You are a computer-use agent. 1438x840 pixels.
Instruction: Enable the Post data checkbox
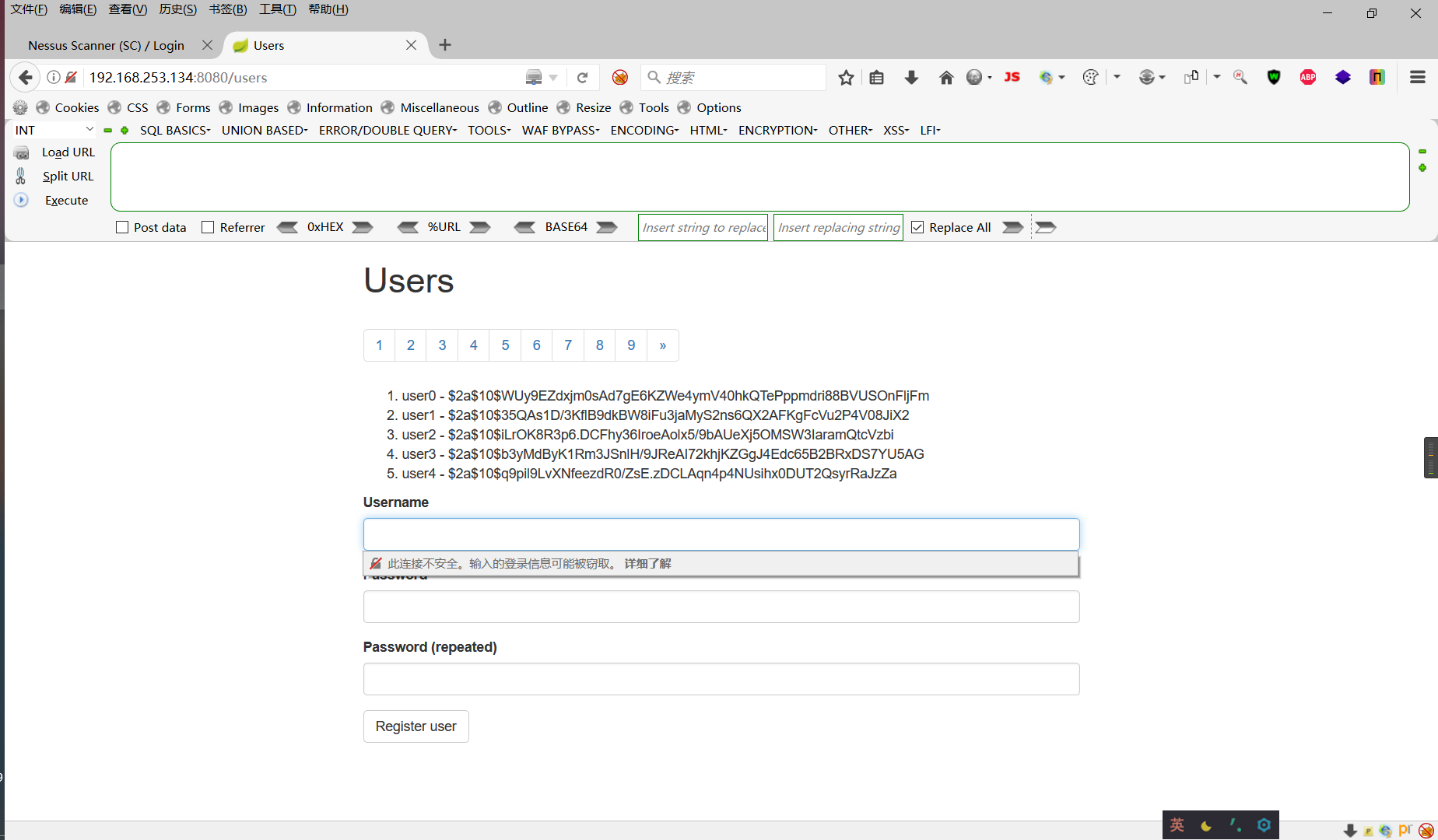point(122,227)
